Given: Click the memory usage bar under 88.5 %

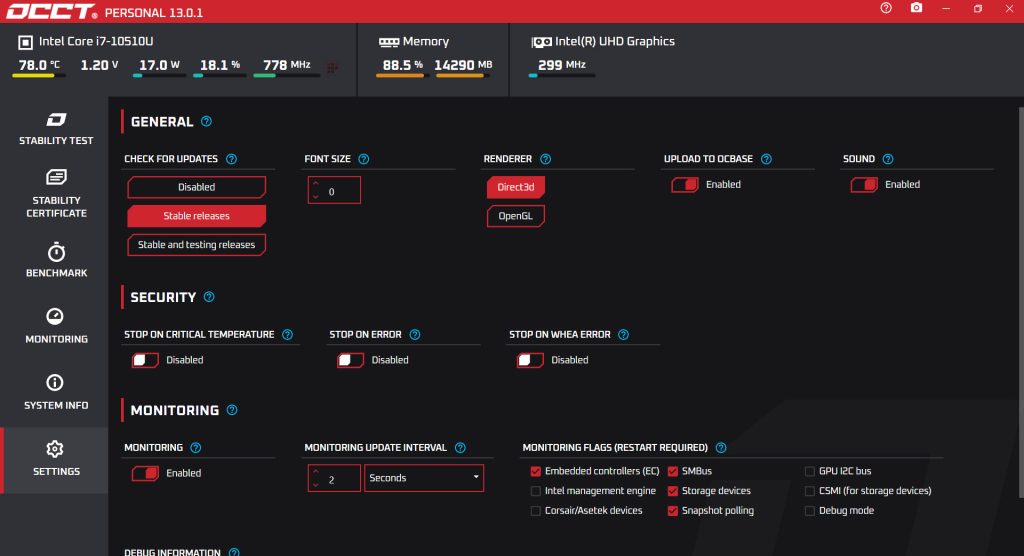Looking at the screenshot, I should (x=402, y=76).
